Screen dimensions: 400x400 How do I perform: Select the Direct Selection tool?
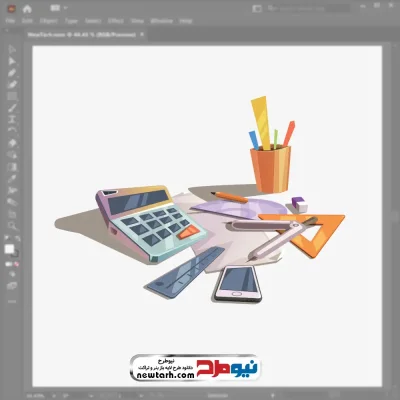point(12,61)
